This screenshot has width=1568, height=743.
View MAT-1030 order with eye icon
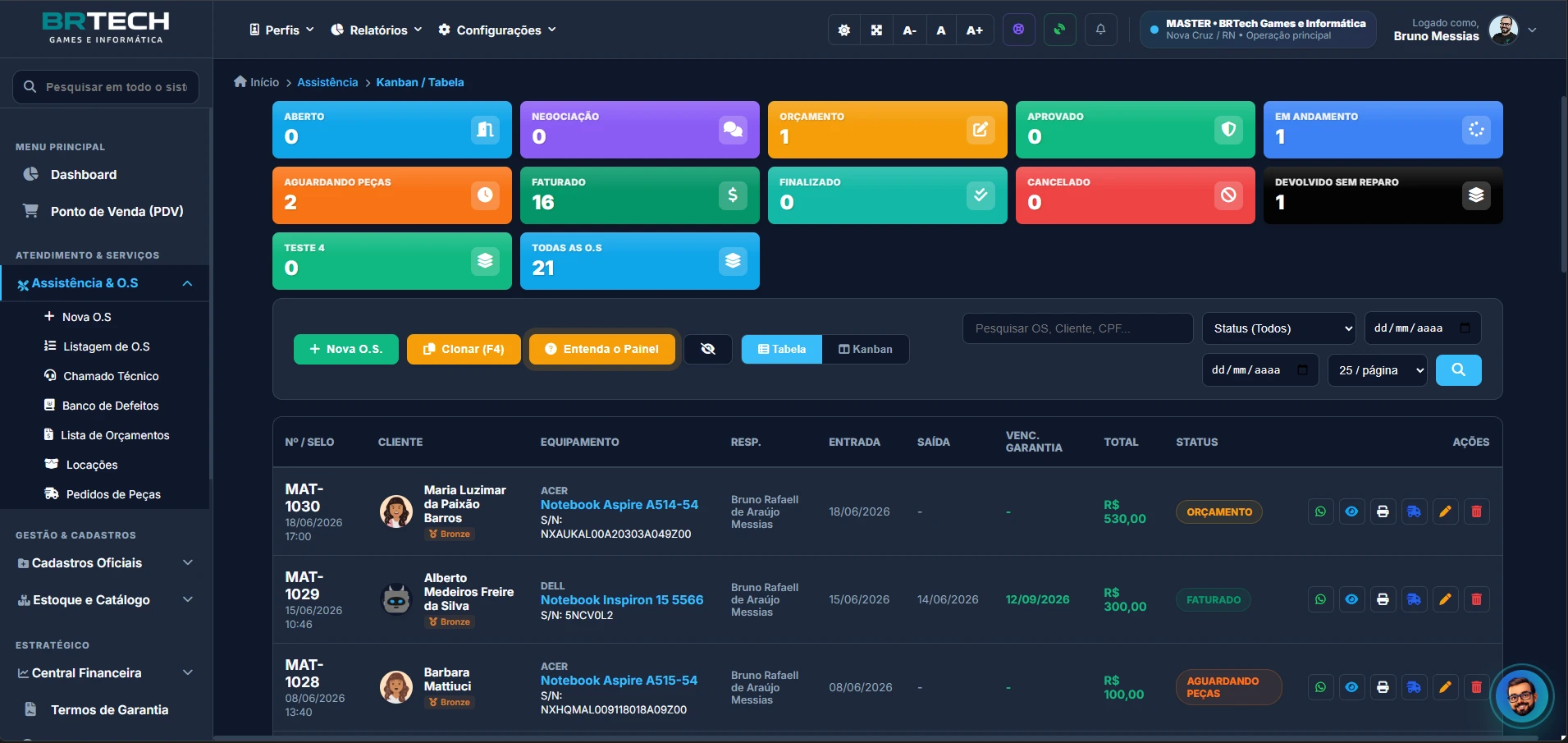(x=1351, y=511)
